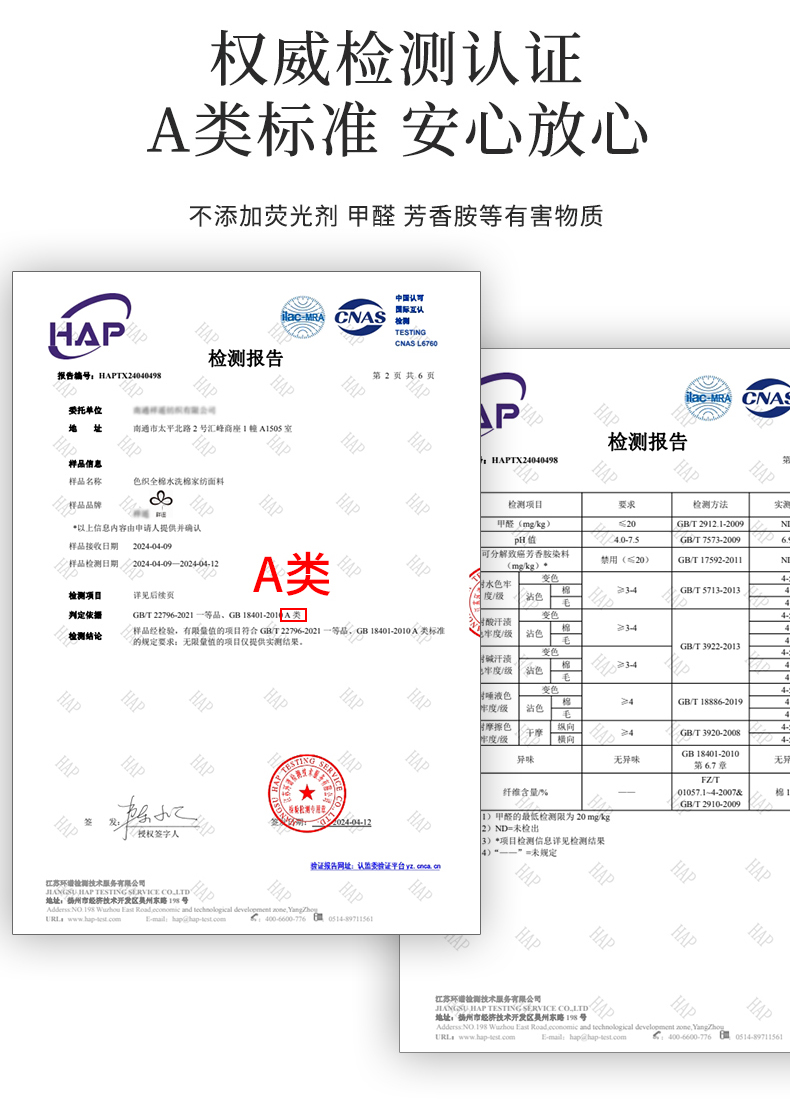The image size is (790, 1113).
Task: Click report number HAPTX24040498 on front report
Action: tap(130, 375)
